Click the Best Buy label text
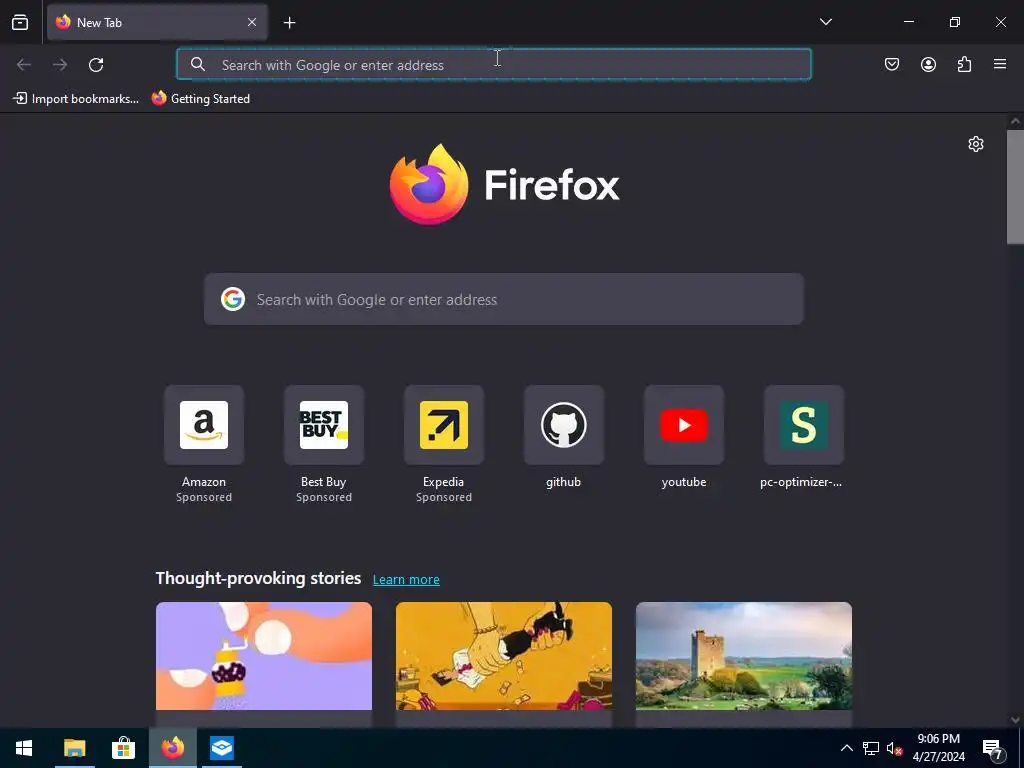This screenshot has width=1024, height=768. pos(323,482)
